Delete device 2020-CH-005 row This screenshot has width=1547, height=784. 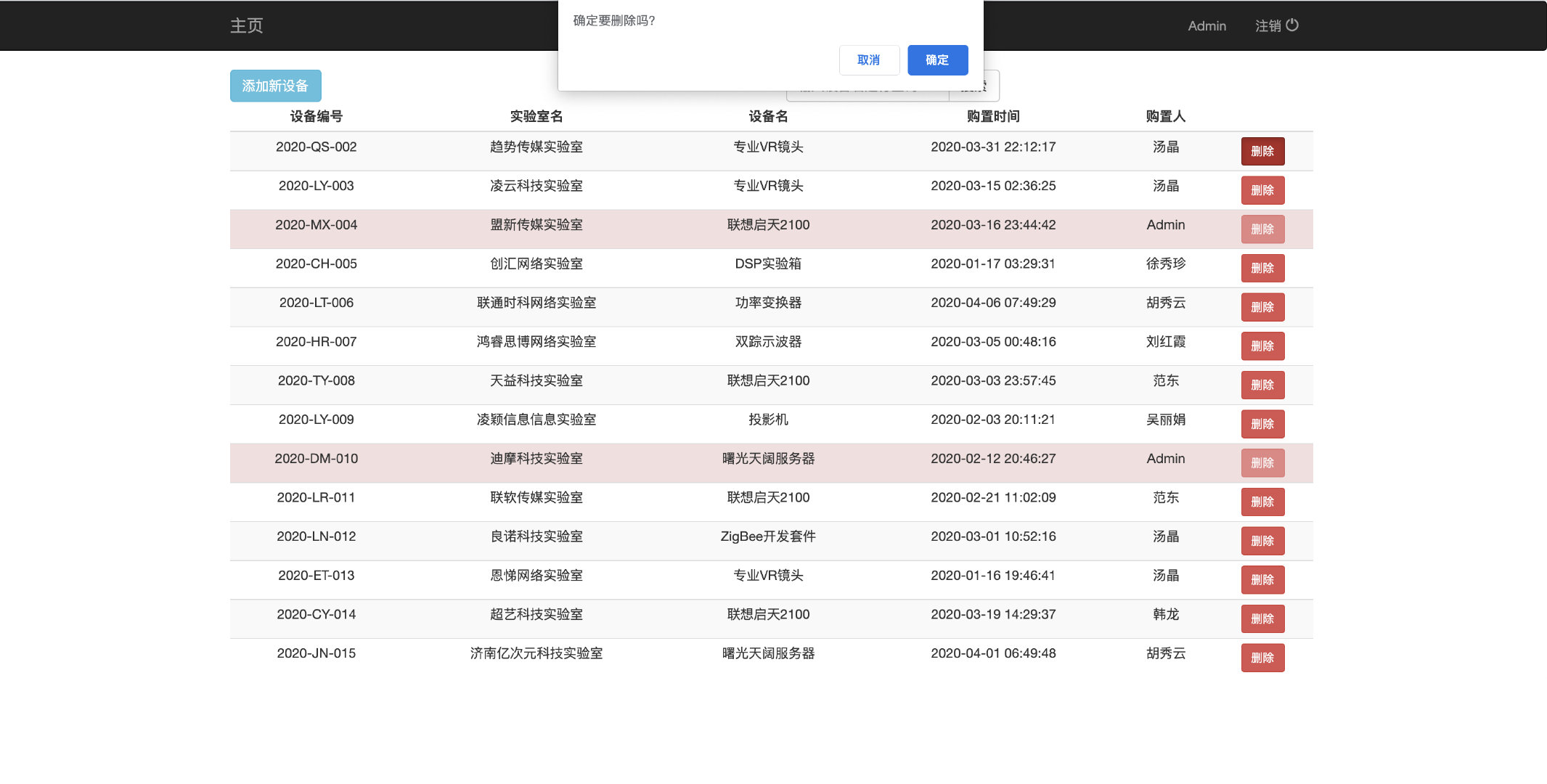pyautogui.click(x=1262, y=268)
